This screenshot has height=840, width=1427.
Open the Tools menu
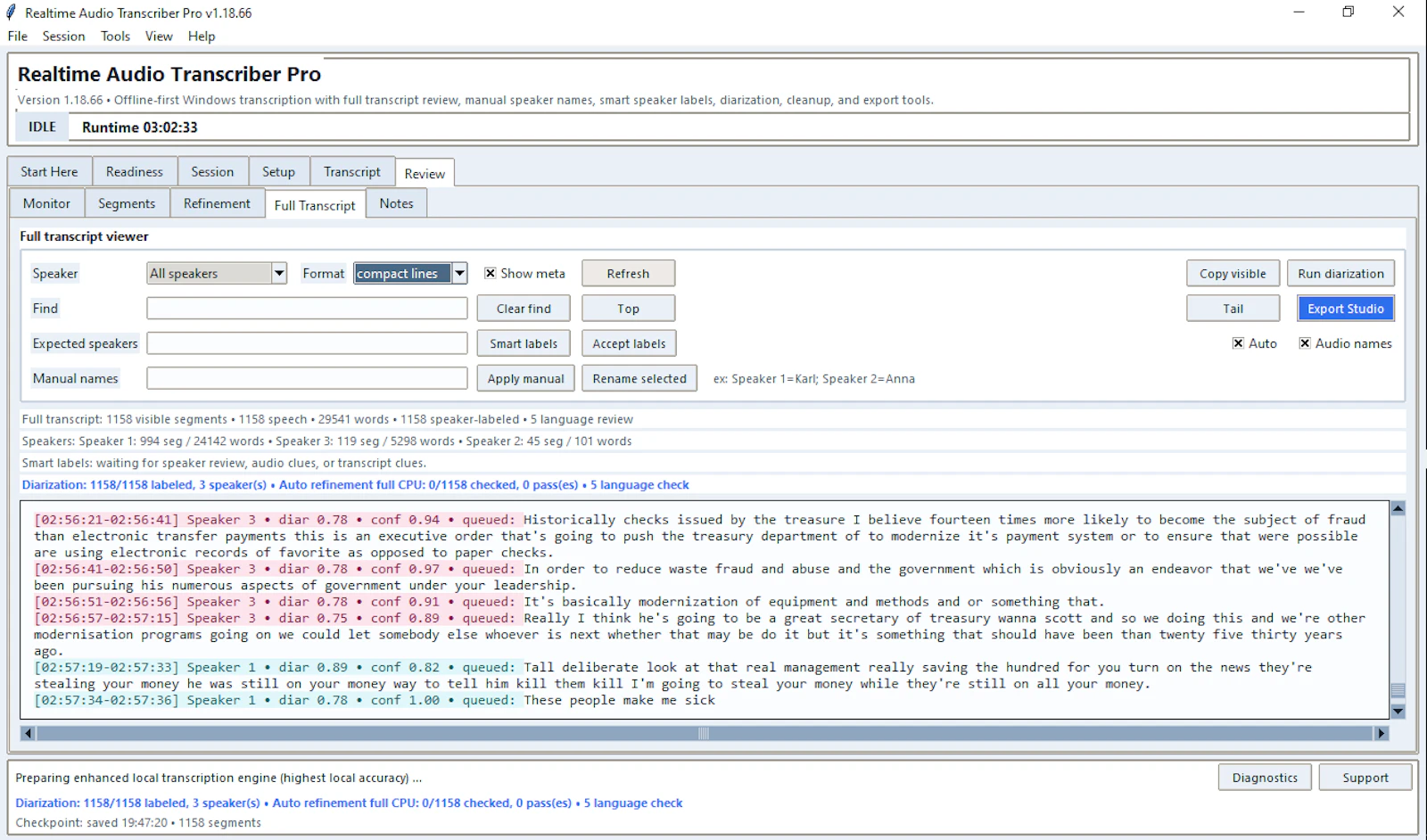point(115,37)
